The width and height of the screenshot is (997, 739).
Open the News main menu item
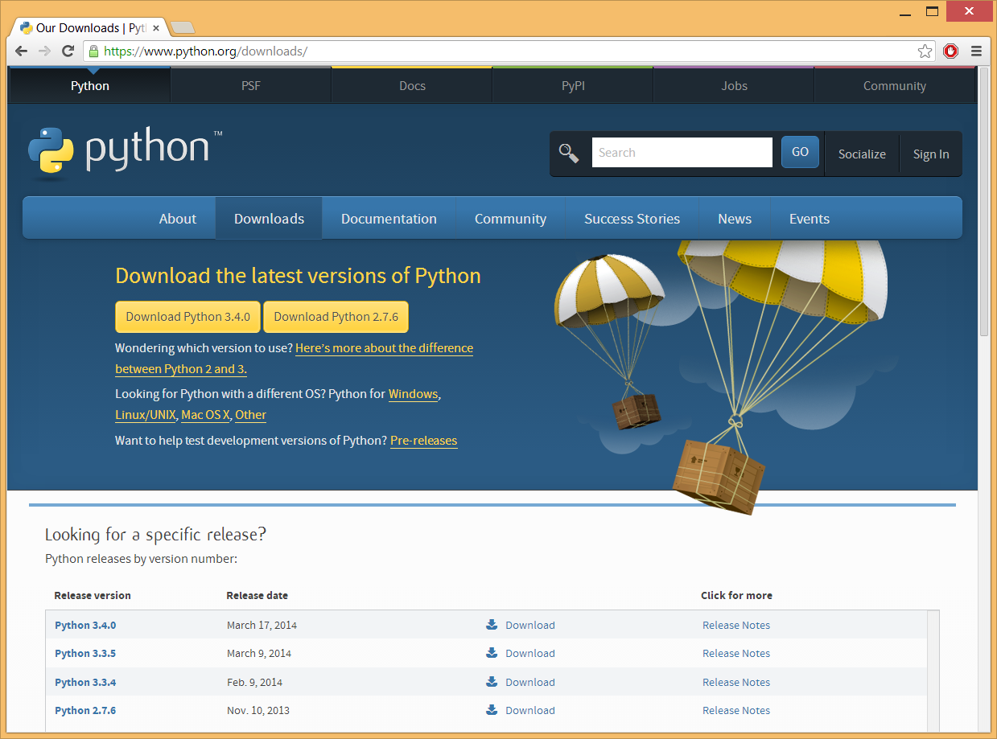tap(734, 219)
